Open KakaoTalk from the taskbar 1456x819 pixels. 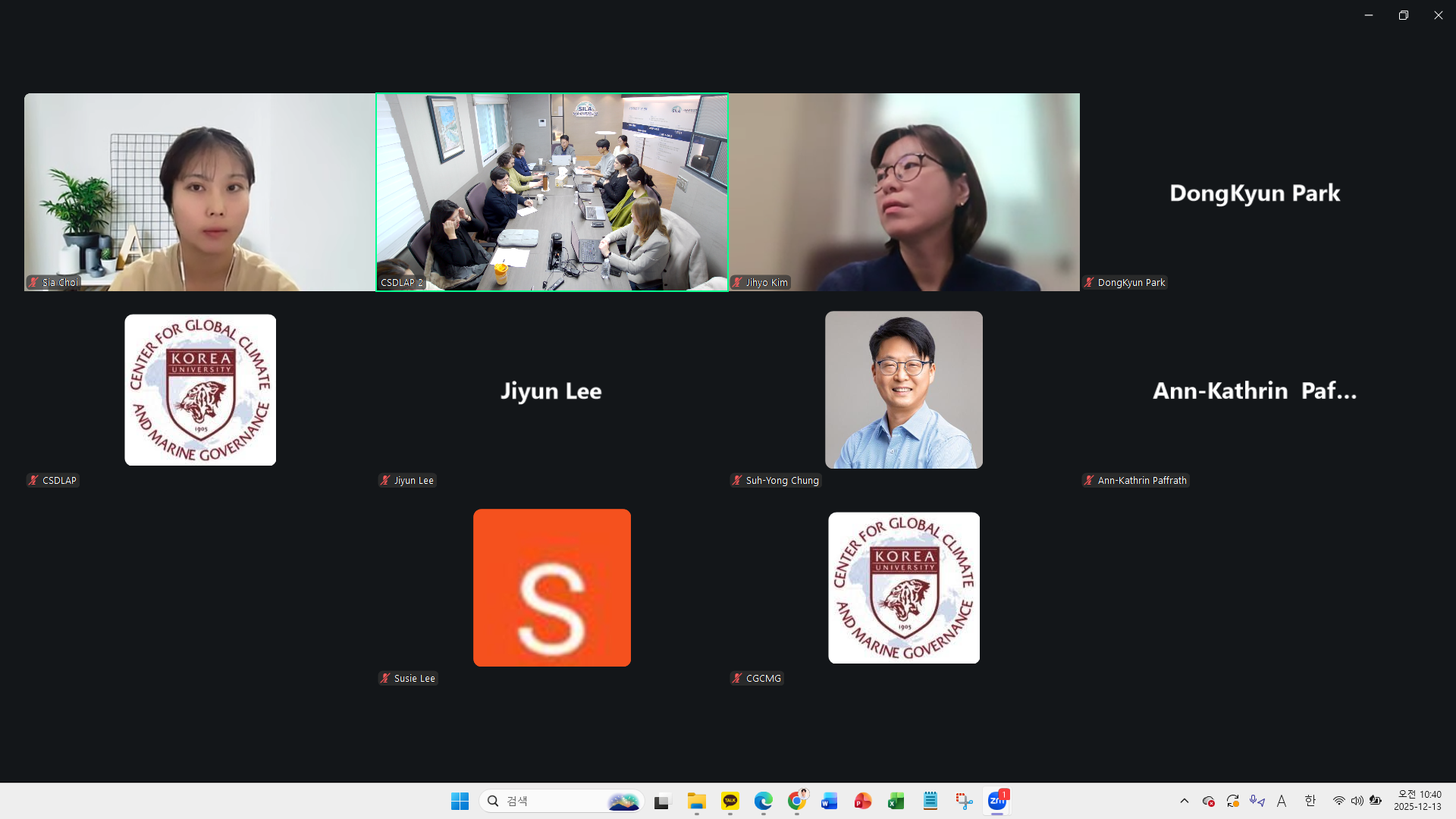730,801
